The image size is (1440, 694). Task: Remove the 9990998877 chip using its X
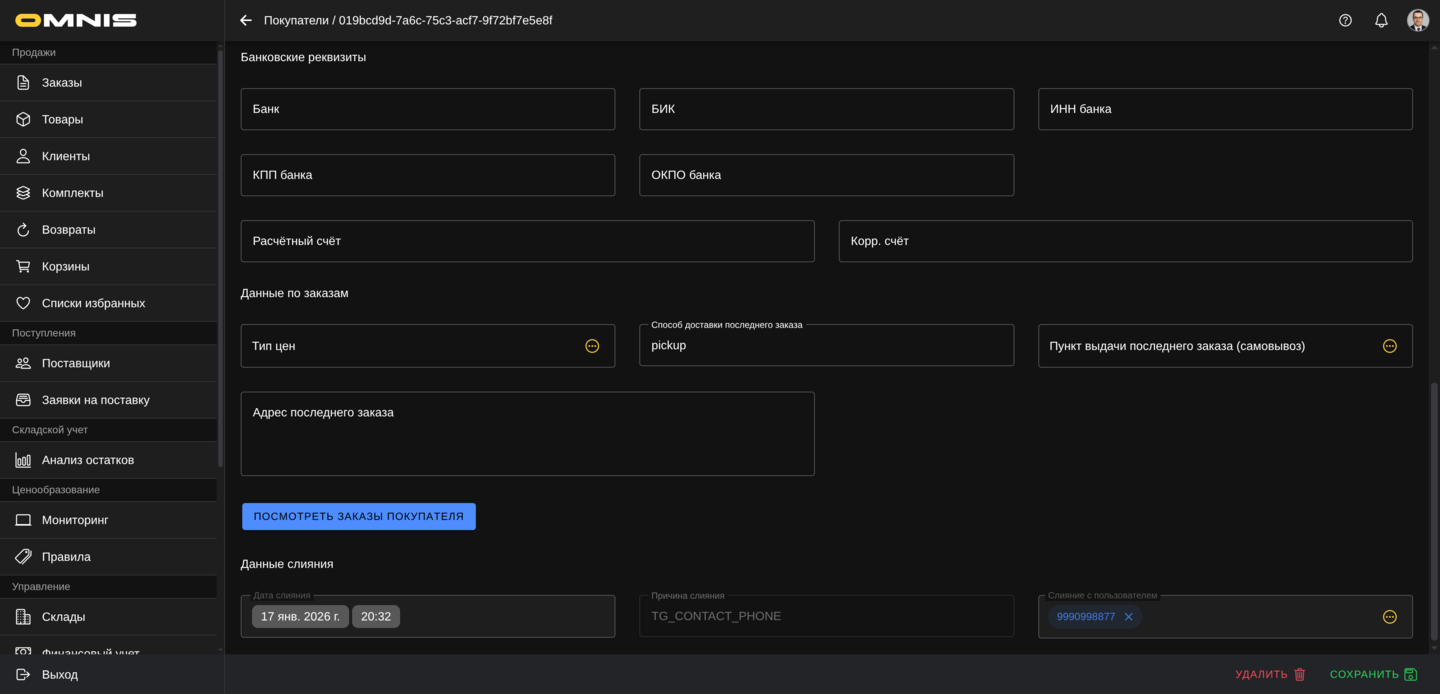[1128, 617]
